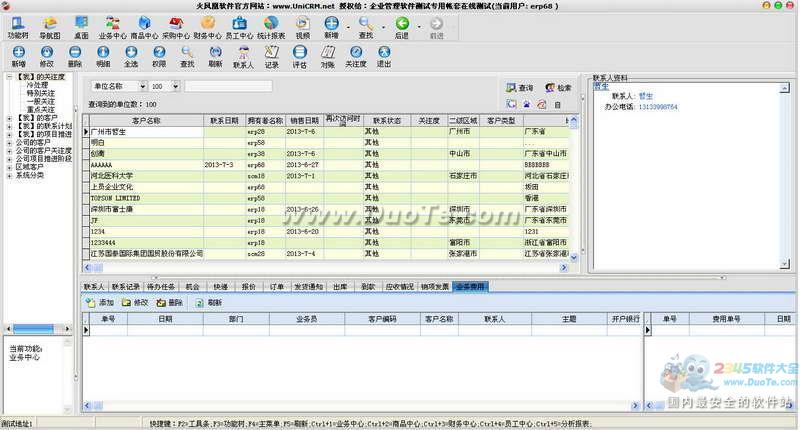Go back with the green 后退 arrow

click(x=402, y=28)
